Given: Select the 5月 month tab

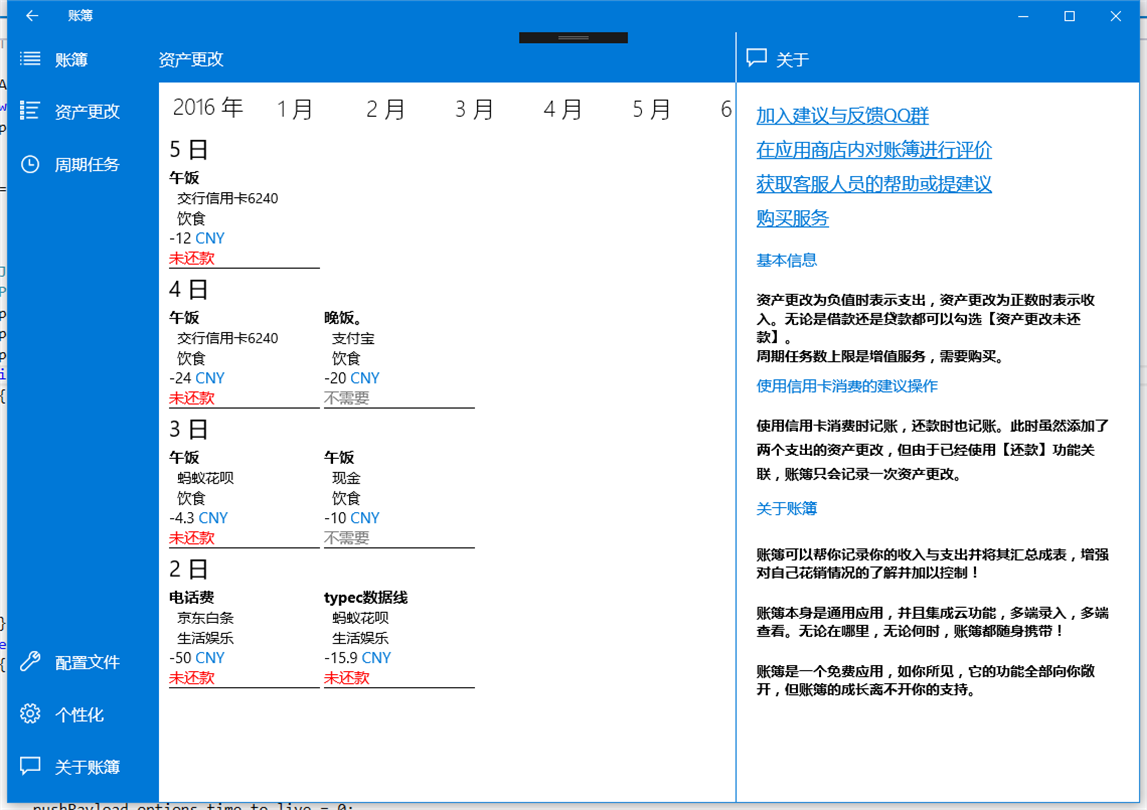Looking at the screenshot, I should (652, 109).
